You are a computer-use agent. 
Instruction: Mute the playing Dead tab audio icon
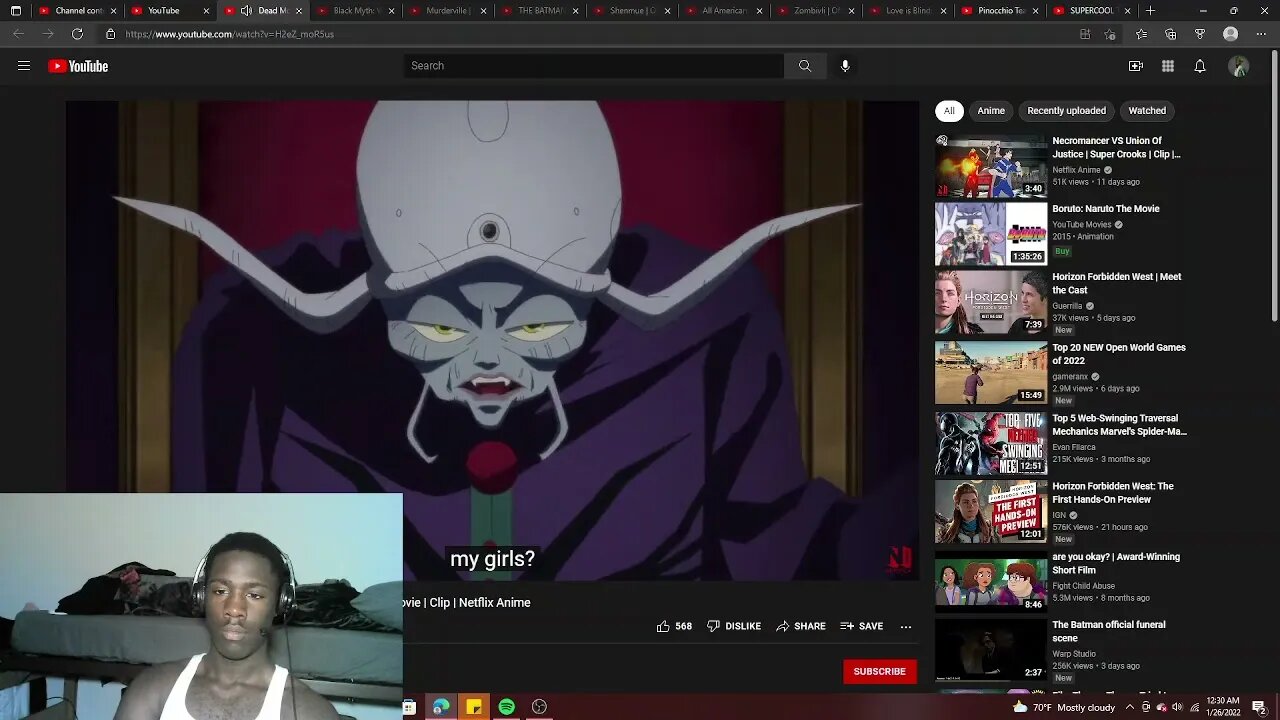tap(246, 11)
